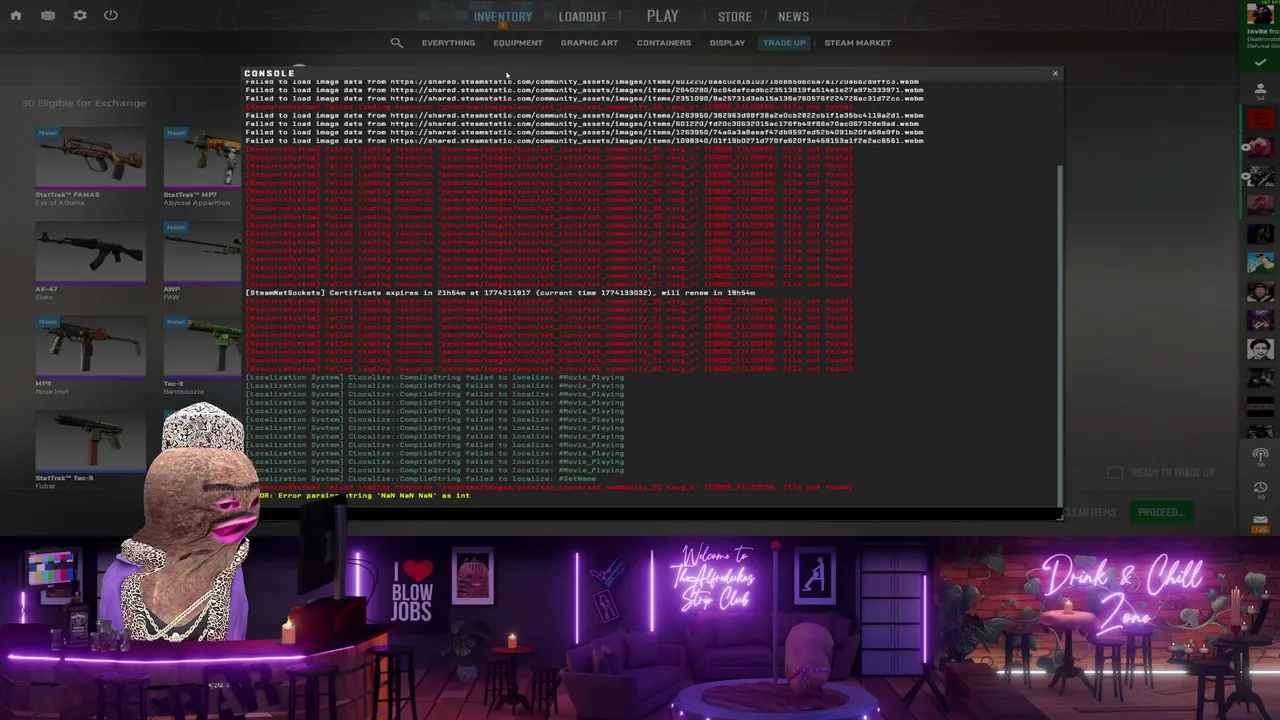
Task: Click the power quit icon
Action: click(x=111, y=15)
